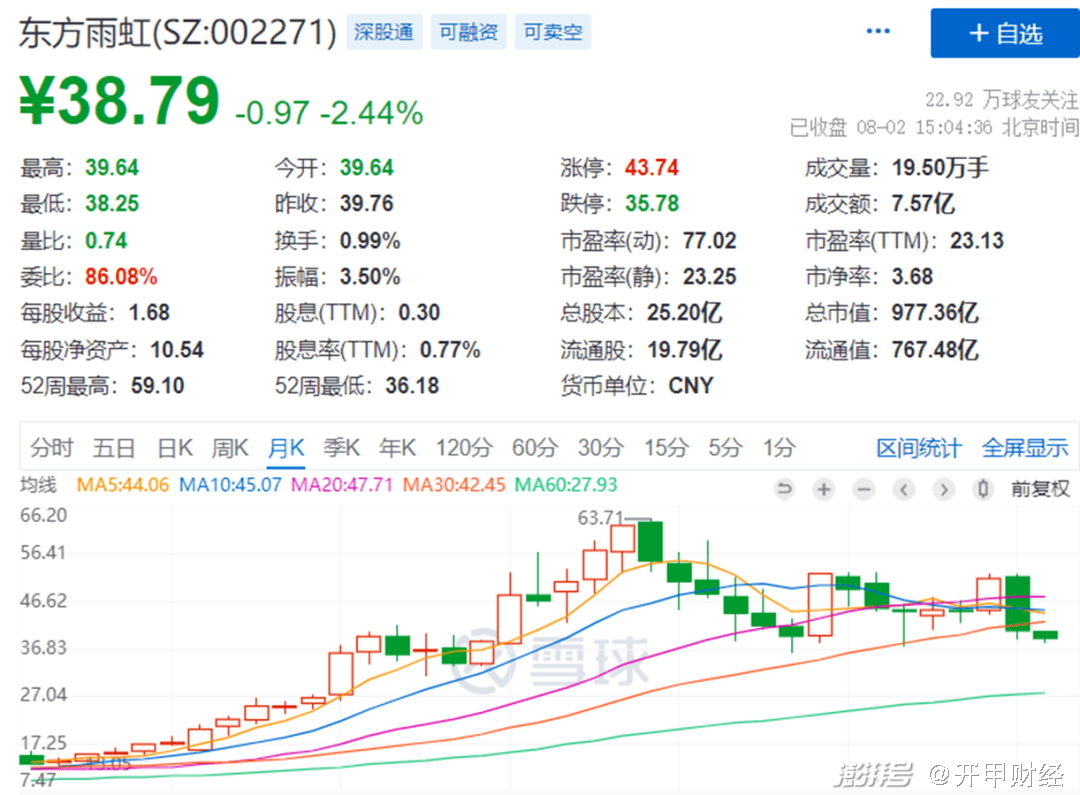Click the 市盈率(TTM) value 23.13
This screenshot has height=795, width=1080.
(977, 240)
